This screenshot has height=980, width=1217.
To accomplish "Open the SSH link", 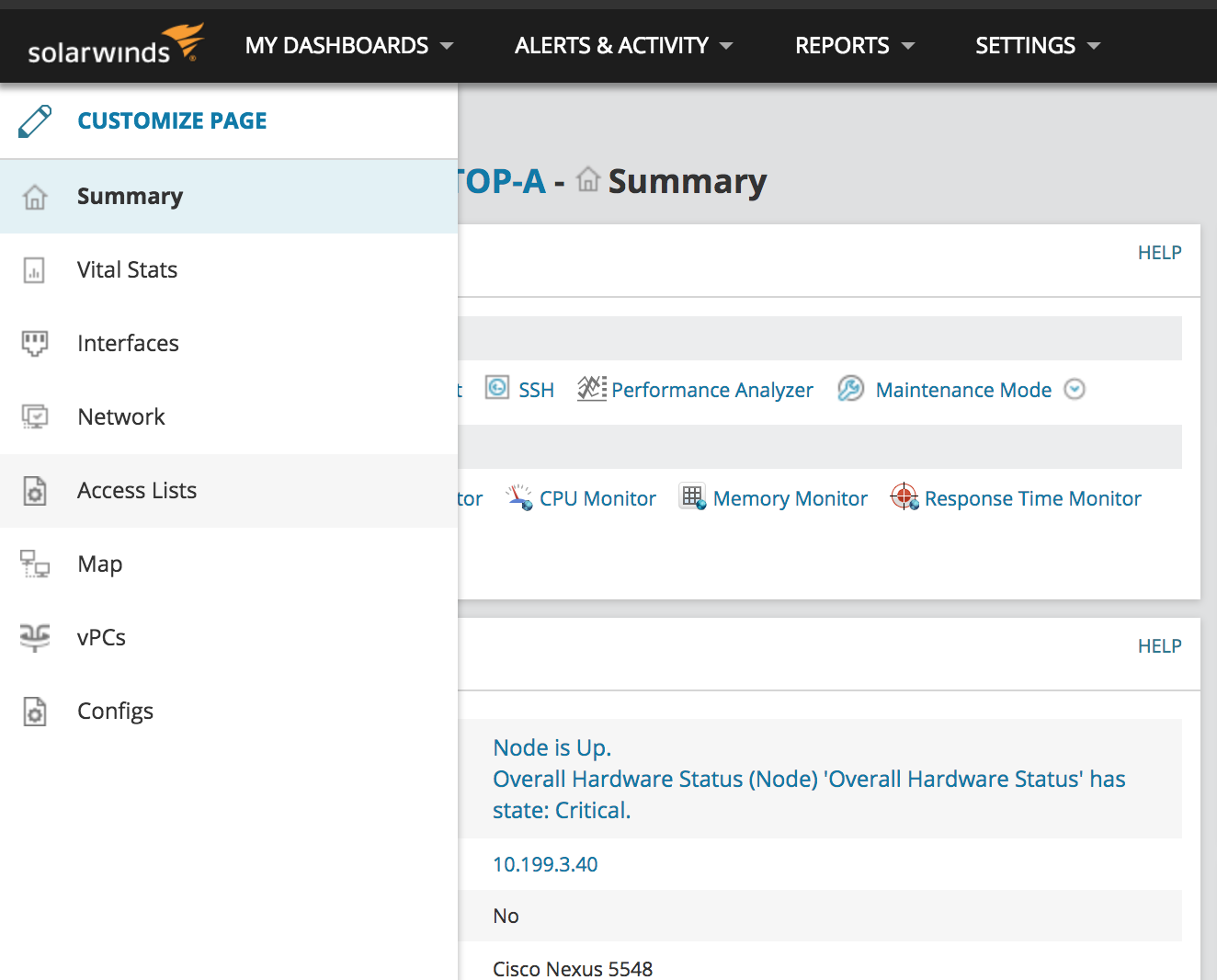I will pos(536,391).
